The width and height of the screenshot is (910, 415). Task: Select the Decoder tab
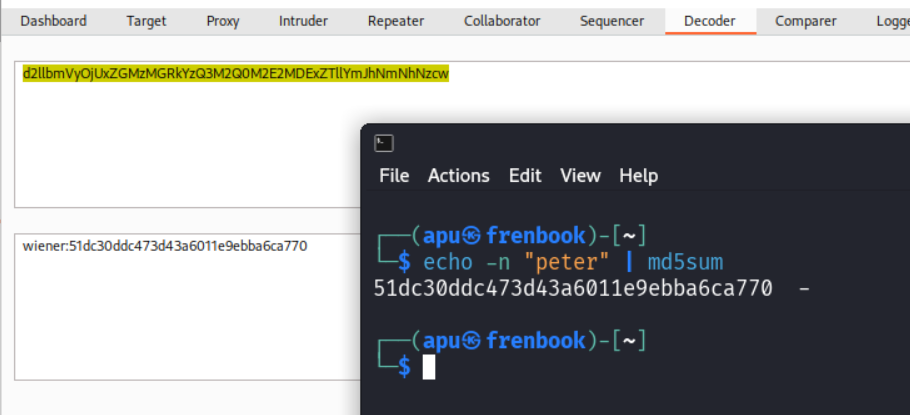[710, 21]
